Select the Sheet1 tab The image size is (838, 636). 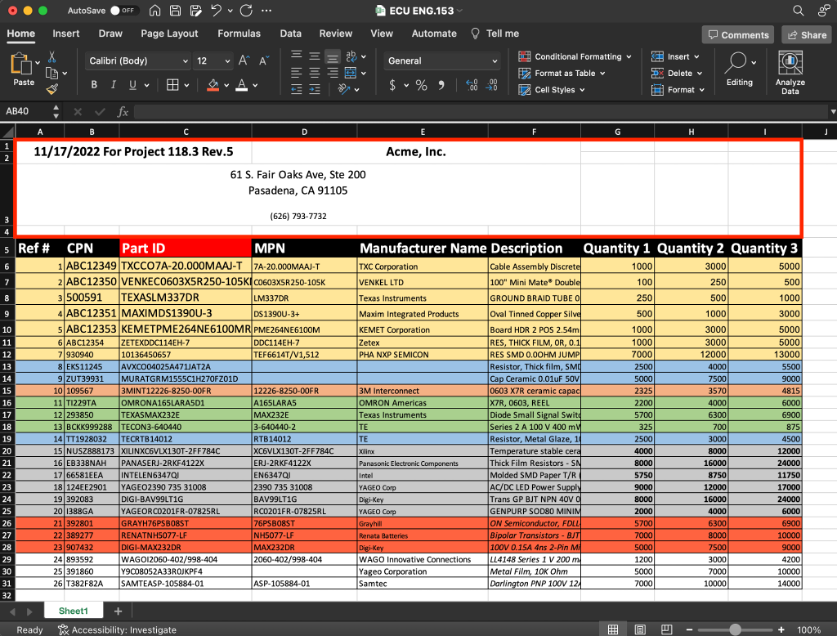[73, 611]
